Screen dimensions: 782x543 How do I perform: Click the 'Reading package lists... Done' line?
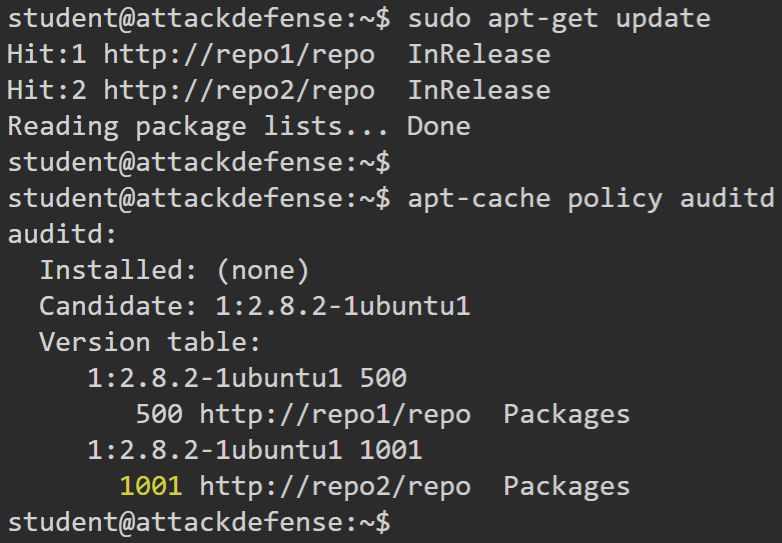[239, 127]
